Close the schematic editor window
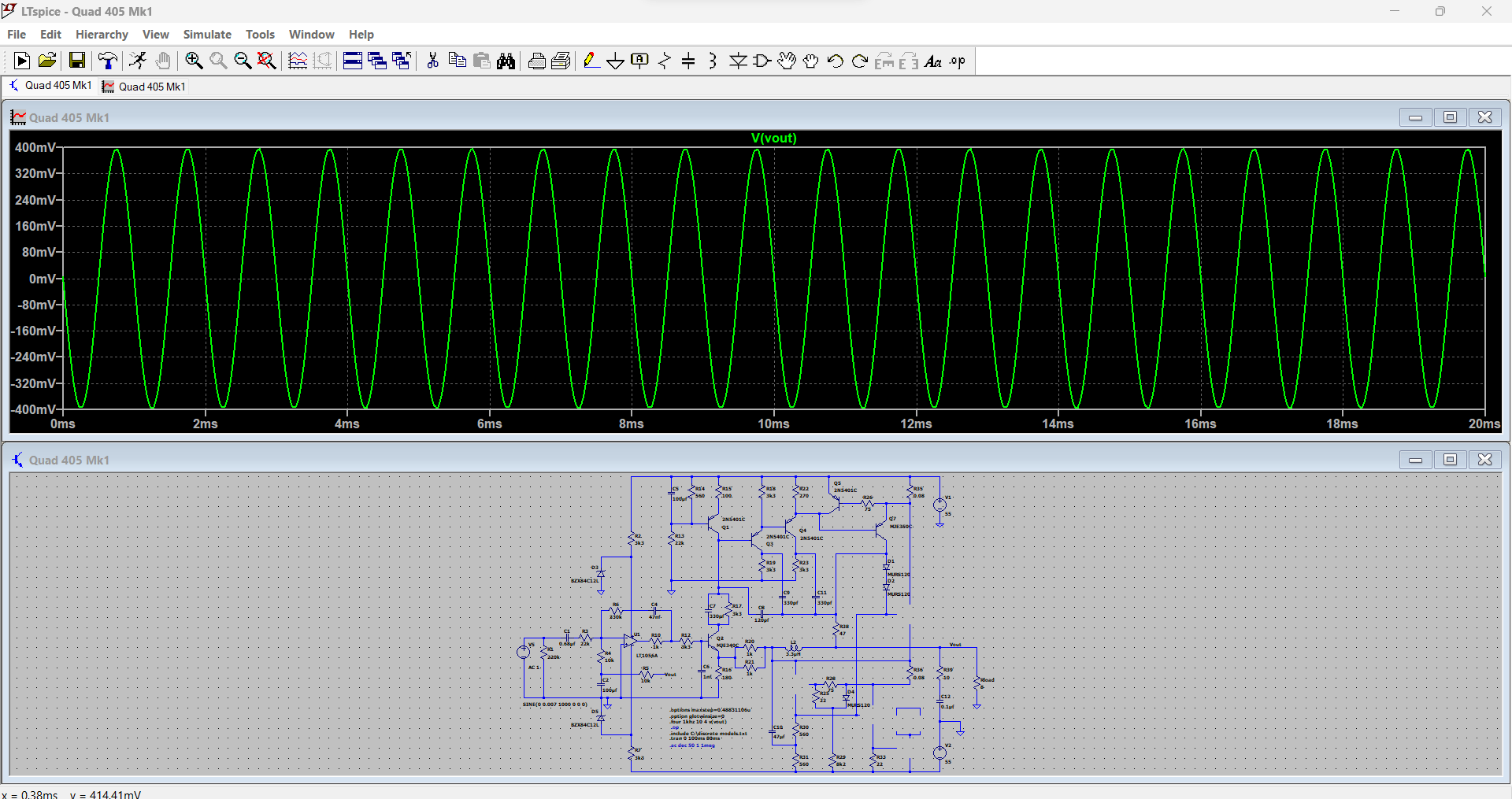 pyautogui.click(x=1484, y=460)
